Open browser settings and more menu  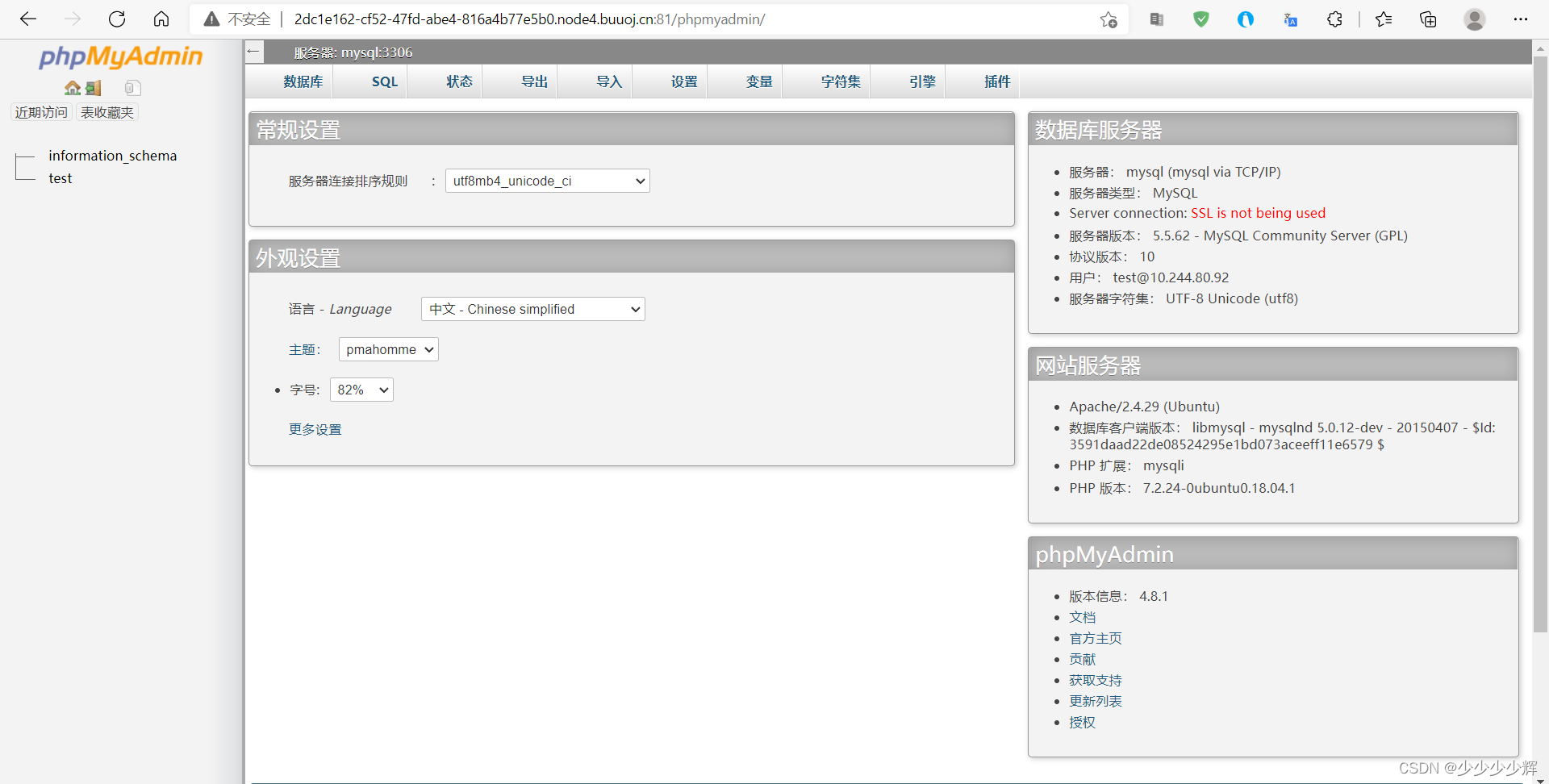1521,19
